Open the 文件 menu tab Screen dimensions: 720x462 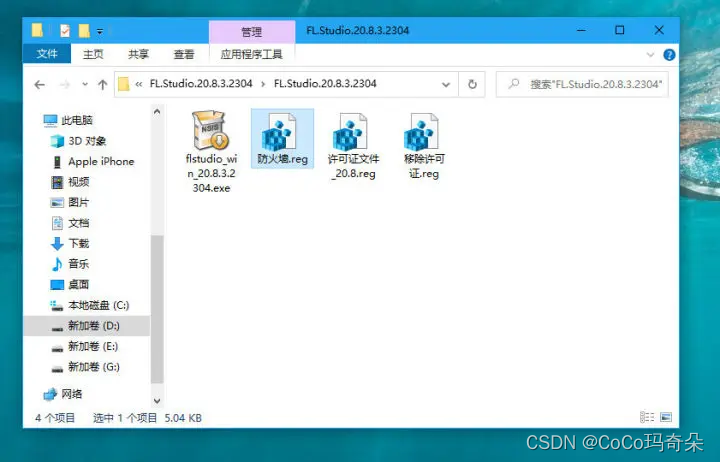[x=47, y=54]
